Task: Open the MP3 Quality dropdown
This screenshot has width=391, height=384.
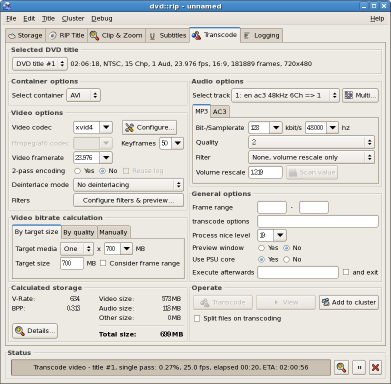Action: [311, 142]
